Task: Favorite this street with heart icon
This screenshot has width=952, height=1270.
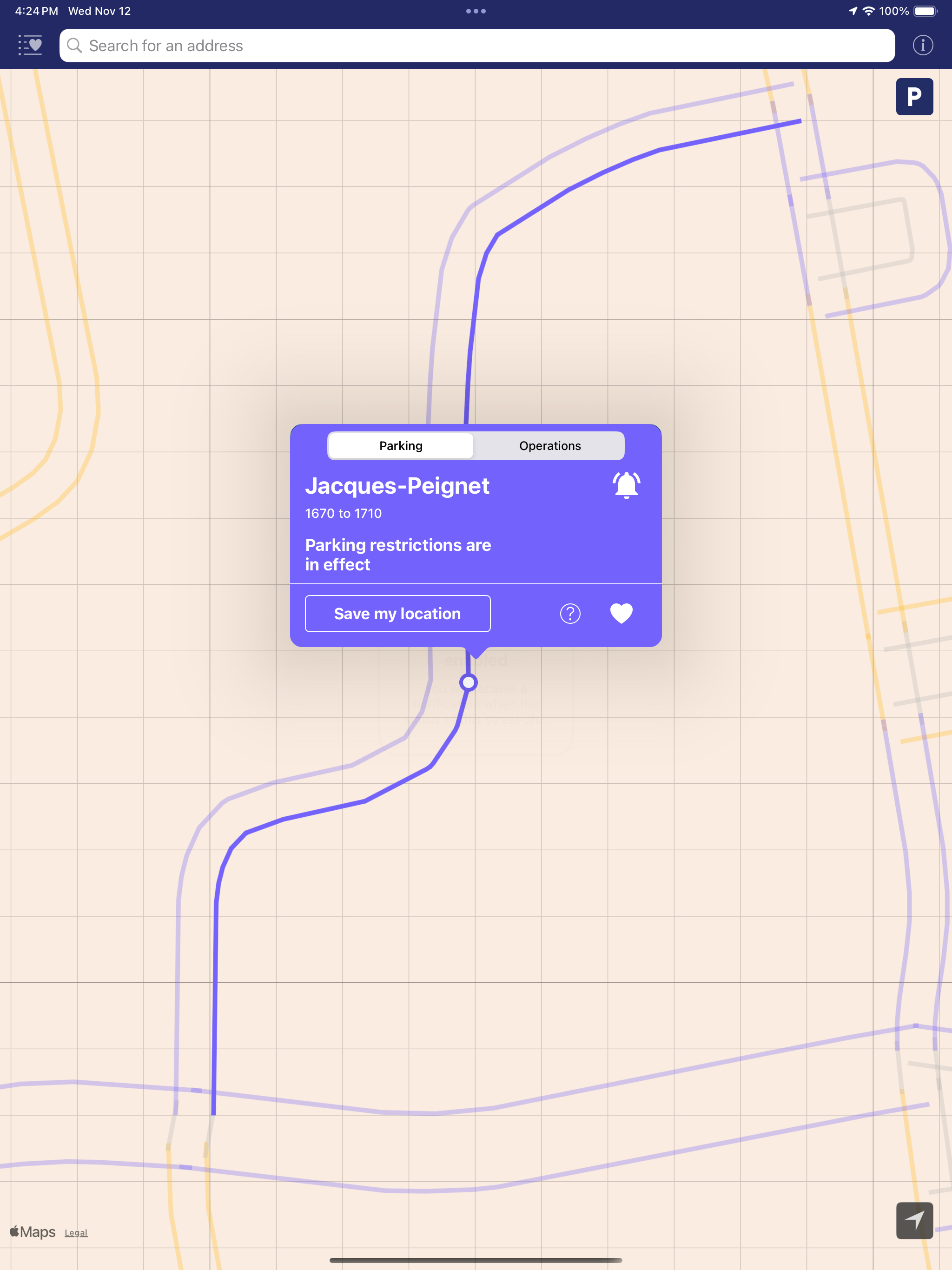Action: point(621,613)
